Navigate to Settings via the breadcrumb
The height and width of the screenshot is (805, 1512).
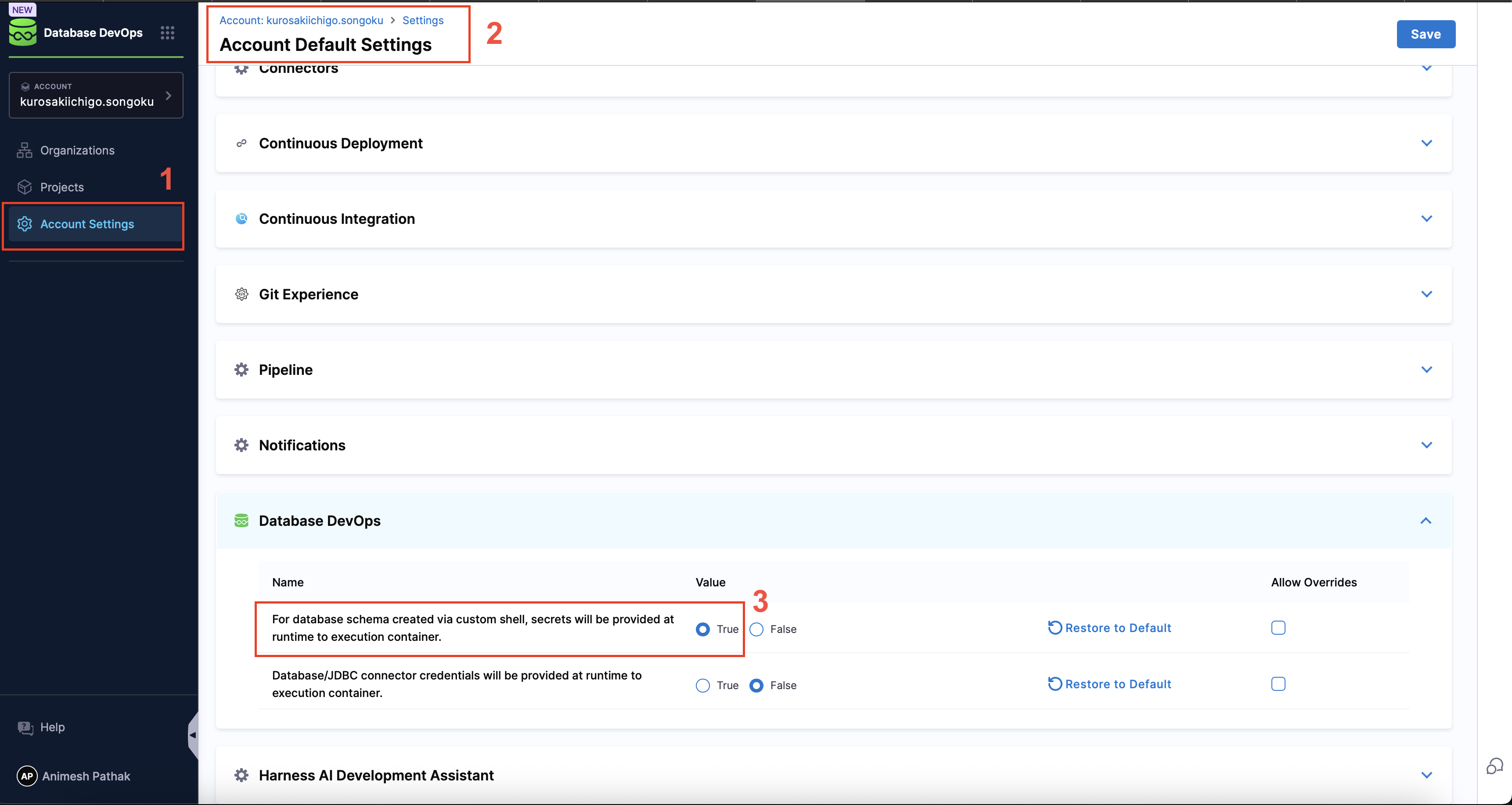422,20
